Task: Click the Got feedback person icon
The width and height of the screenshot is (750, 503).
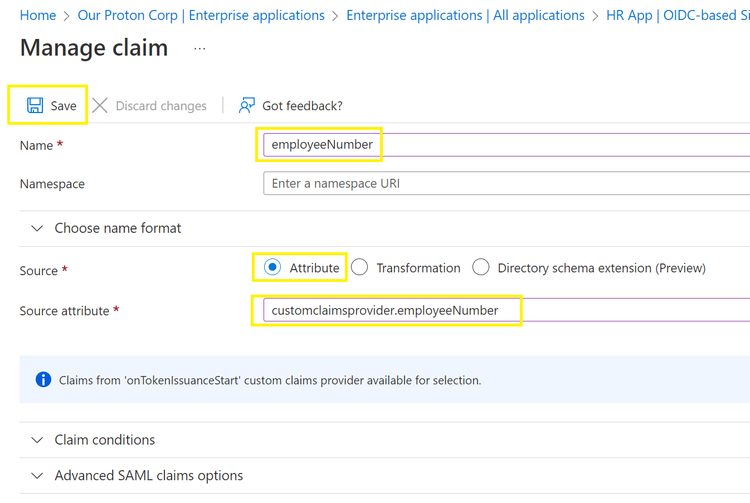Action: click(x=246, y=105)
